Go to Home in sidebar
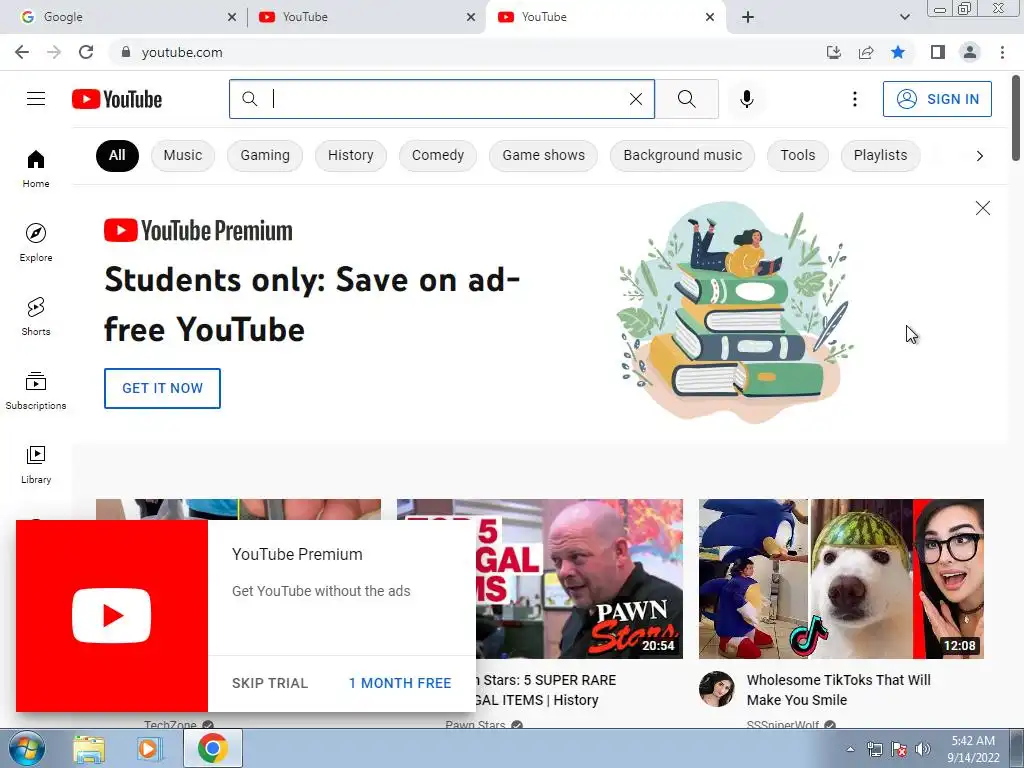1024x768 pixels. tap(36, 168)
